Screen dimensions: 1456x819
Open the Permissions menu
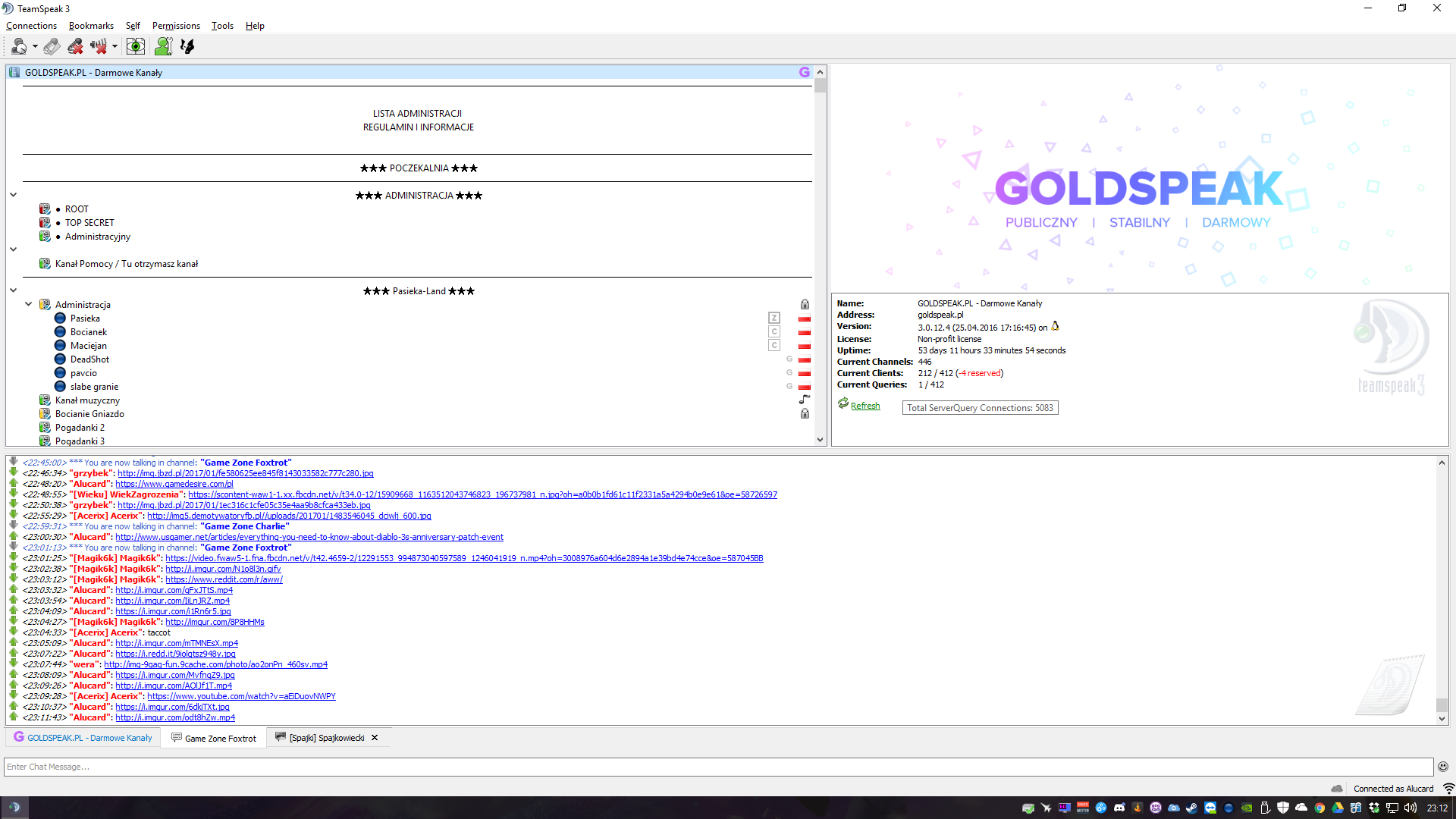click(176, 26)
